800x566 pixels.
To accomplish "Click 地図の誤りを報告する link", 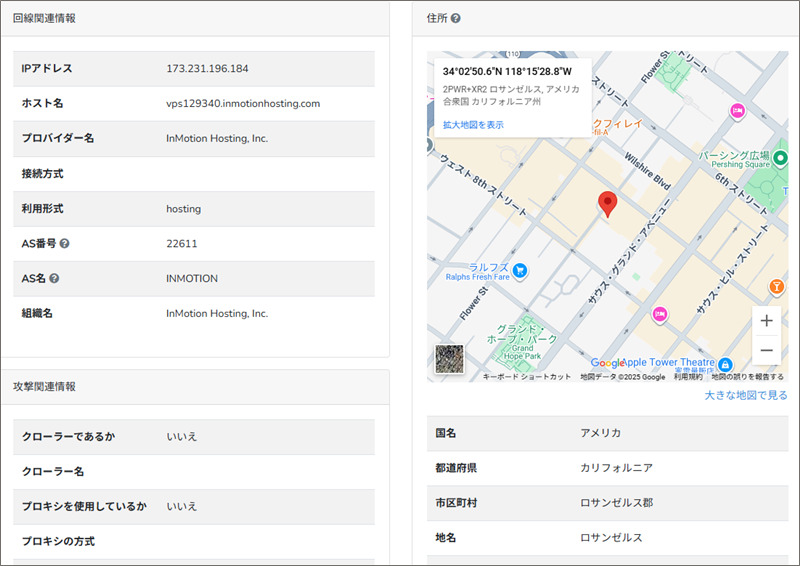I will (747, 377).
